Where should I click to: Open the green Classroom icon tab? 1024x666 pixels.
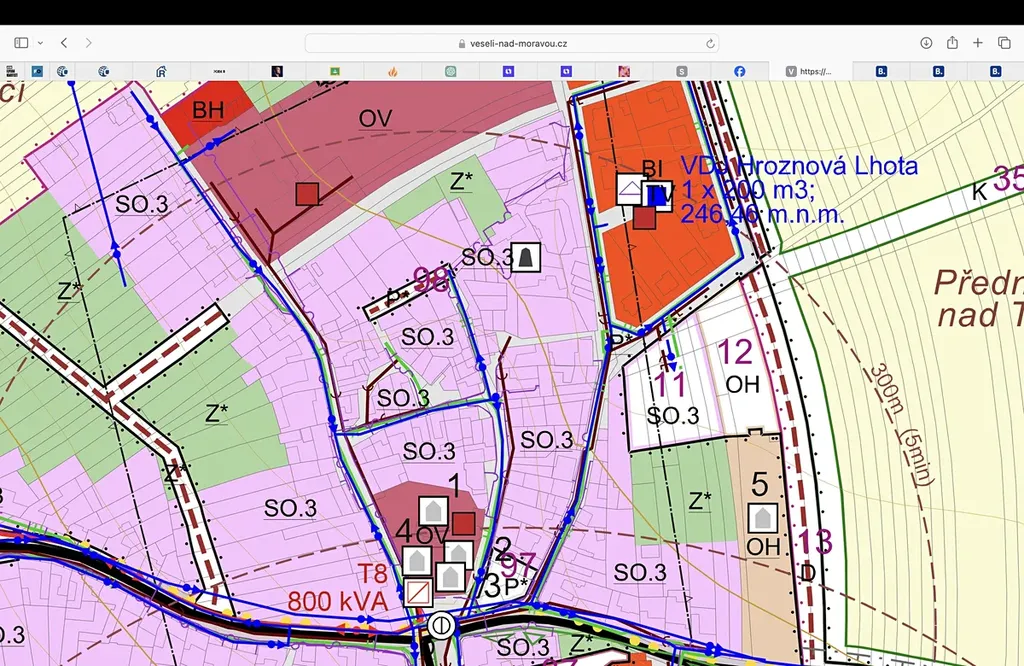pos(335,71)
